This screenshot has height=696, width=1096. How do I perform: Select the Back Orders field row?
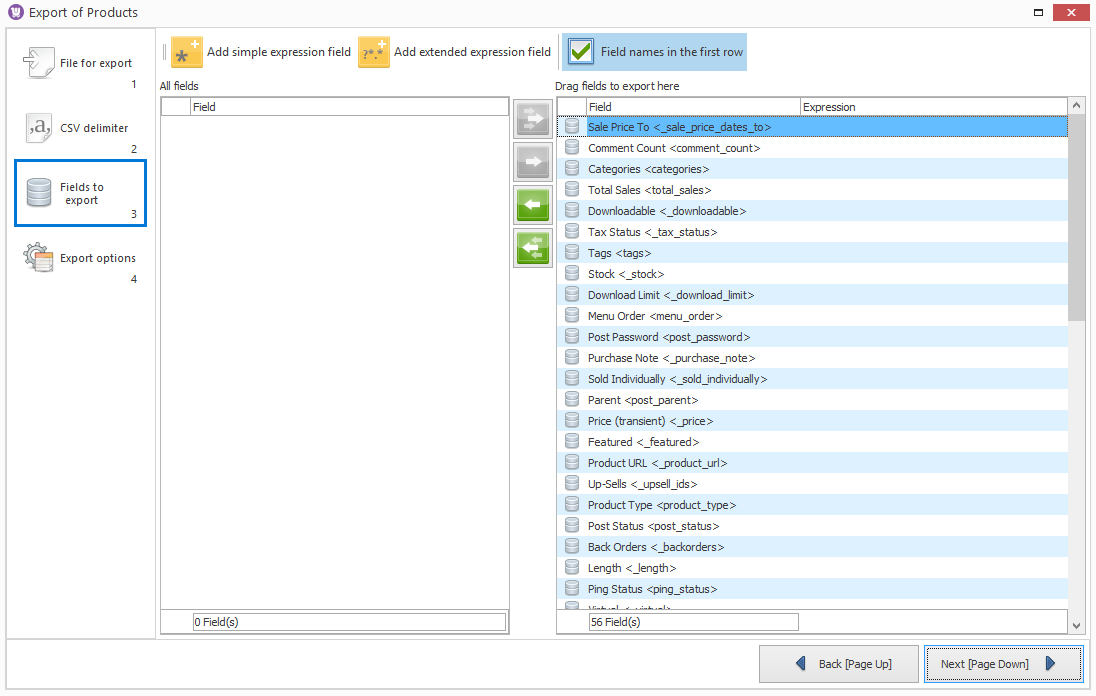pos(813,546)
